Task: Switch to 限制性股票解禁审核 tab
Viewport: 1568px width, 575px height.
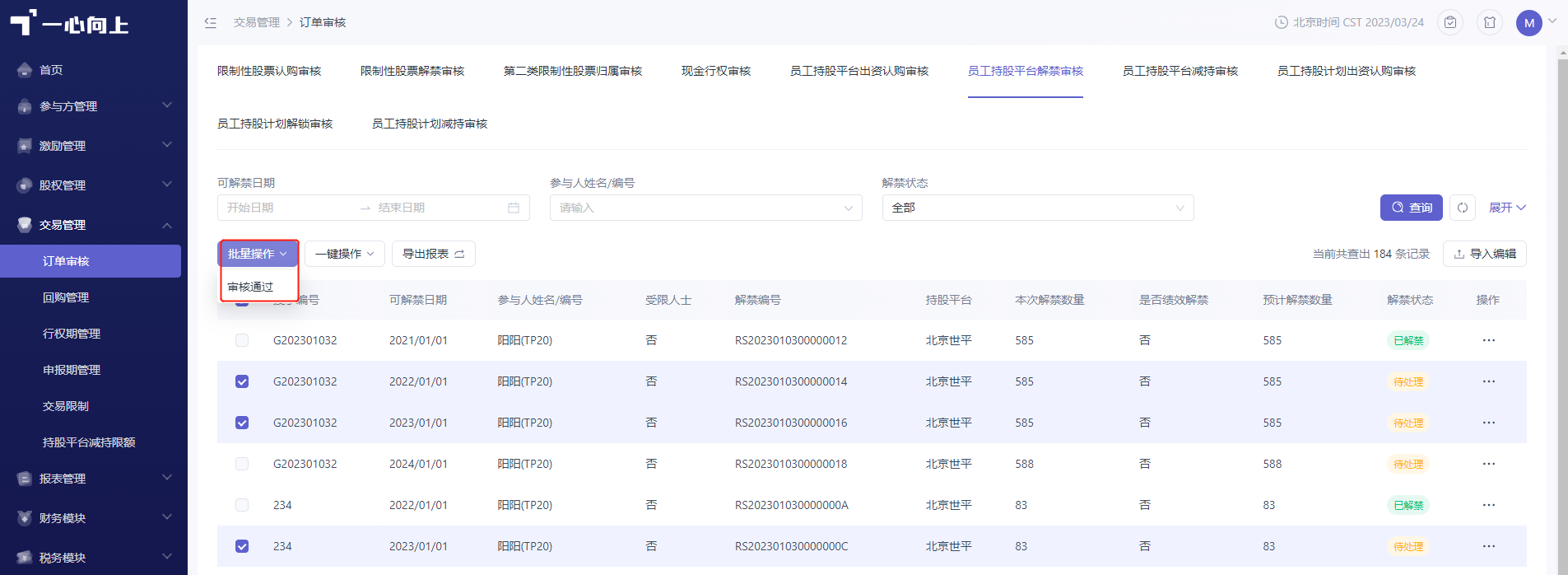Action: pos(412,71)
